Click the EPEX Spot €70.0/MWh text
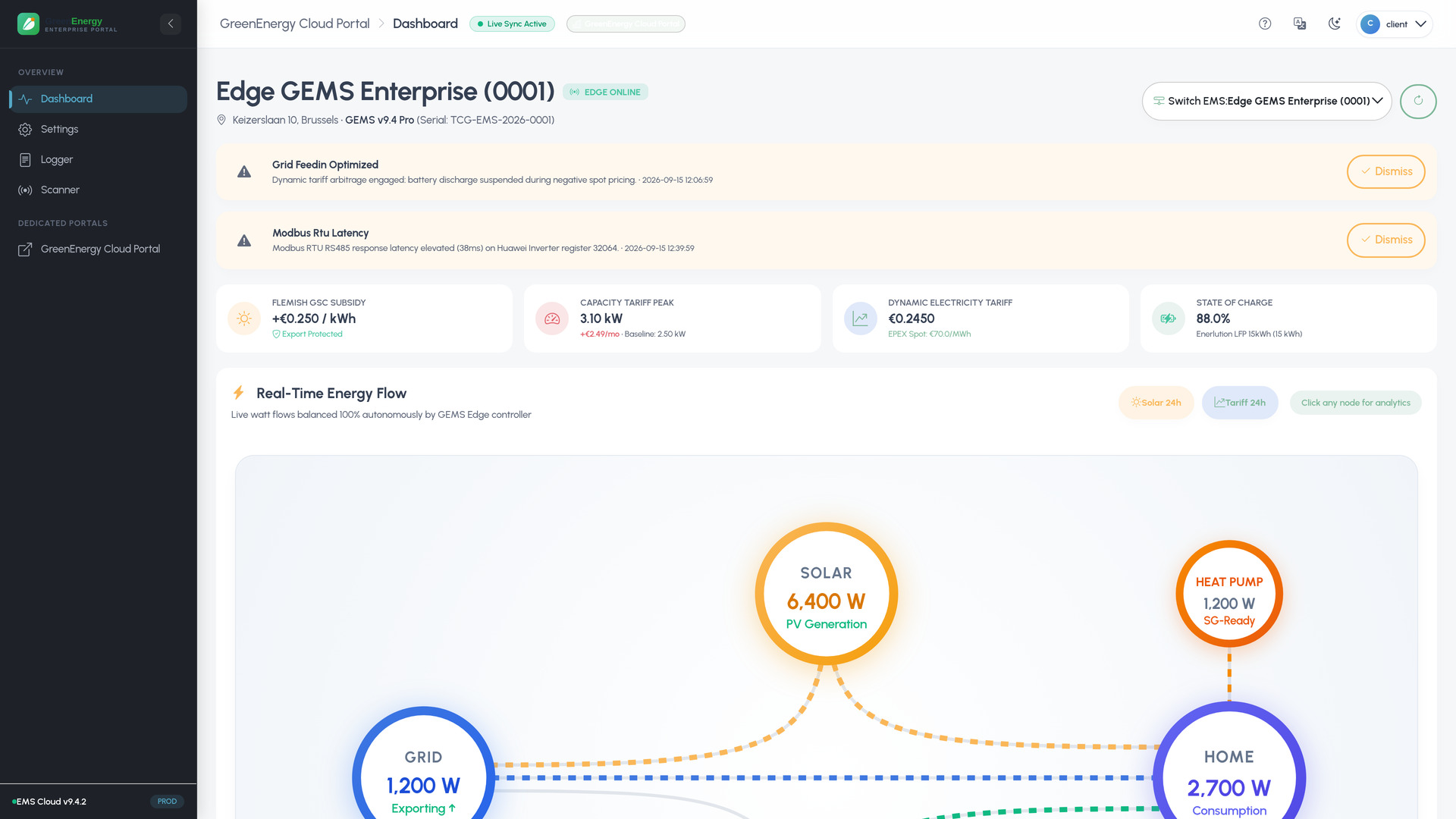The width and height of the screenshot is (1456, 819). coord(929,334)
